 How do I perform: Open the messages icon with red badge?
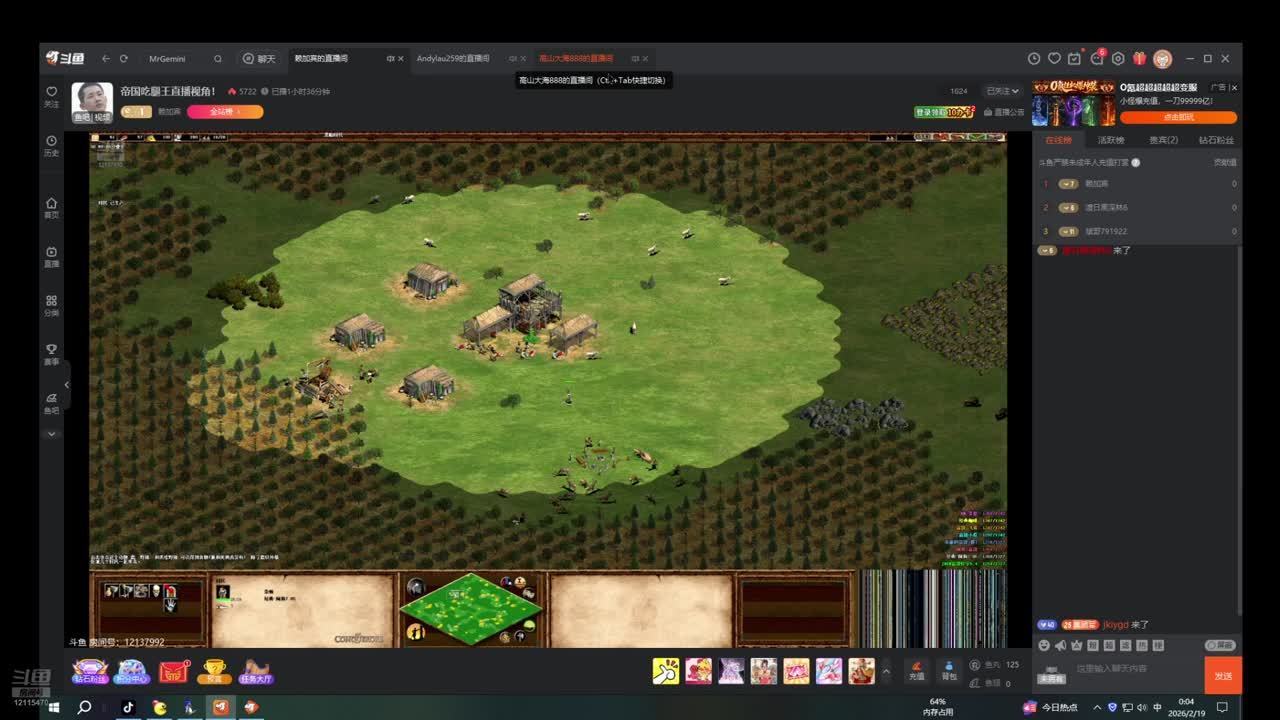point(1096,59)
